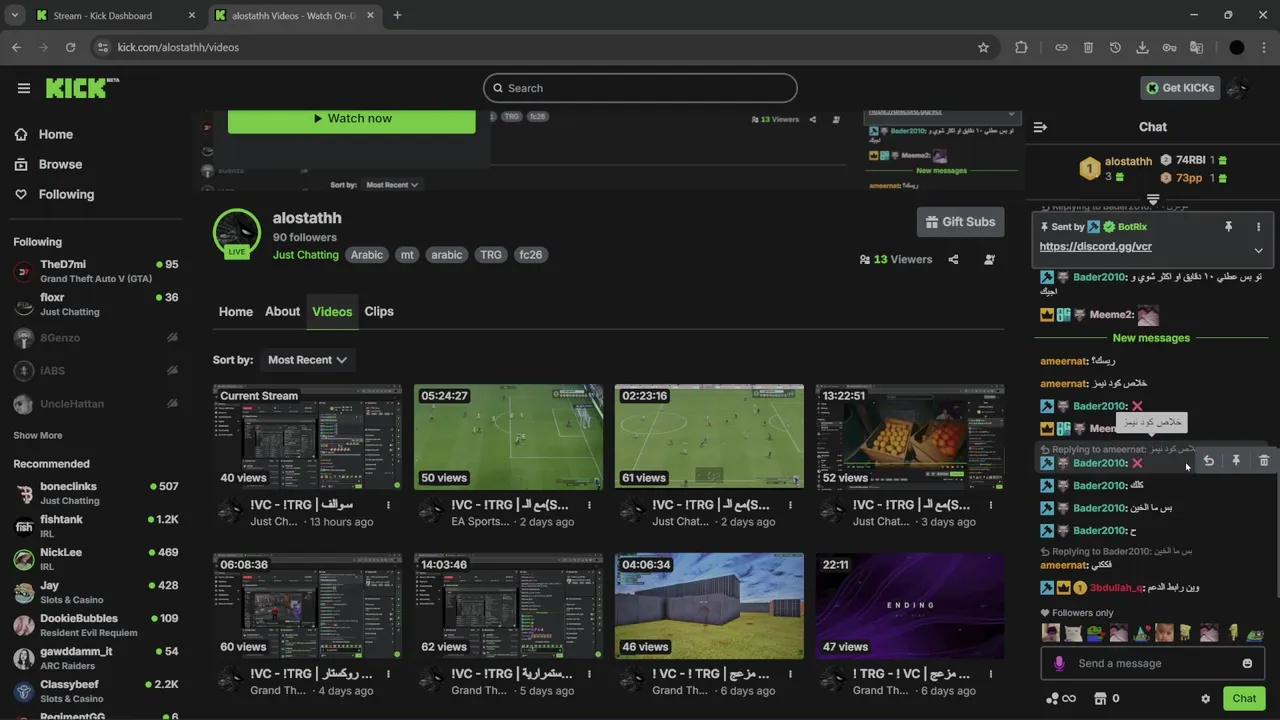Click the translate page icon
The width and height of the screenshot is (1280, 720).
click(x=1196, y=47)
